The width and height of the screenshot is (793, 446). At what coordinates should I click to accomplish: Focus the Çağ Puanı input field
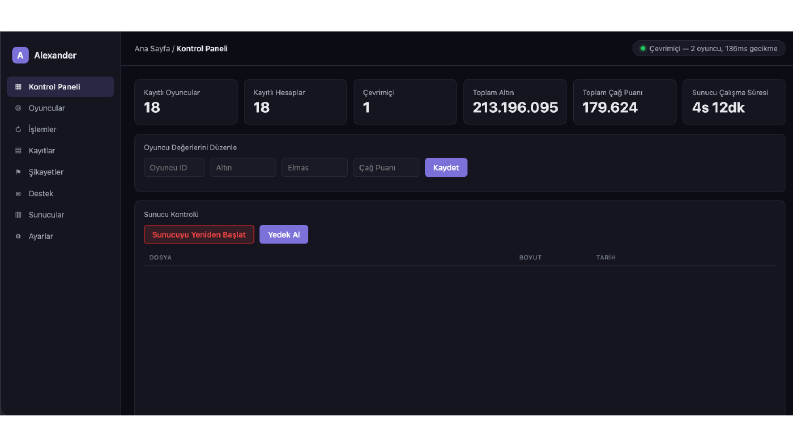pos(386,167)
